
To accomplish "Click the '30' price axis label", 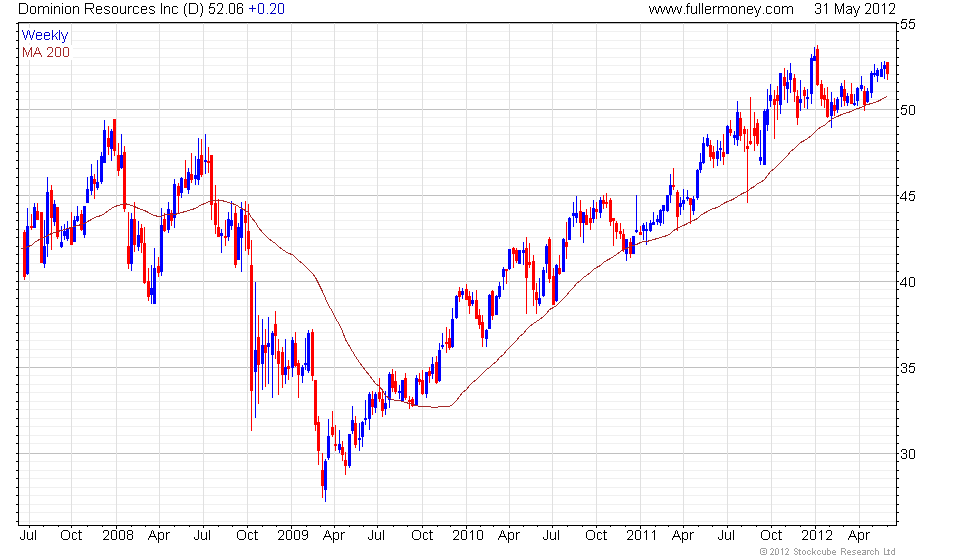I will point(908,454).
